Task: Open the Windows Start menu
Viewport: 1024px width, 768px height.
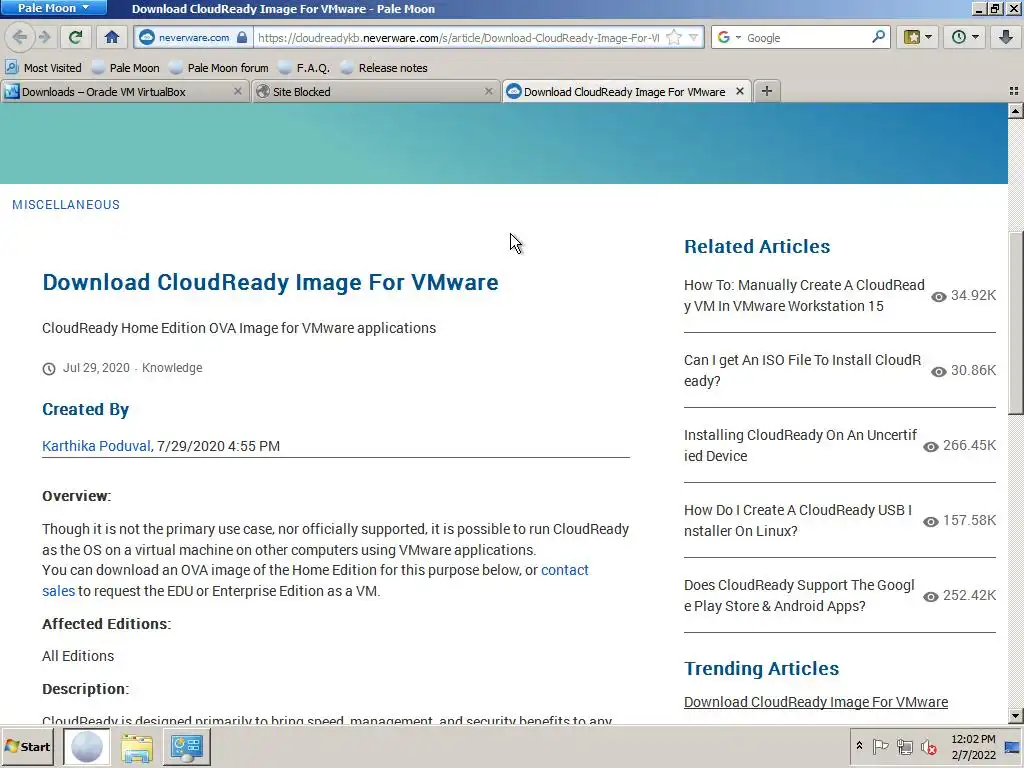Action: pyautogui.click(x=27, y=746)
